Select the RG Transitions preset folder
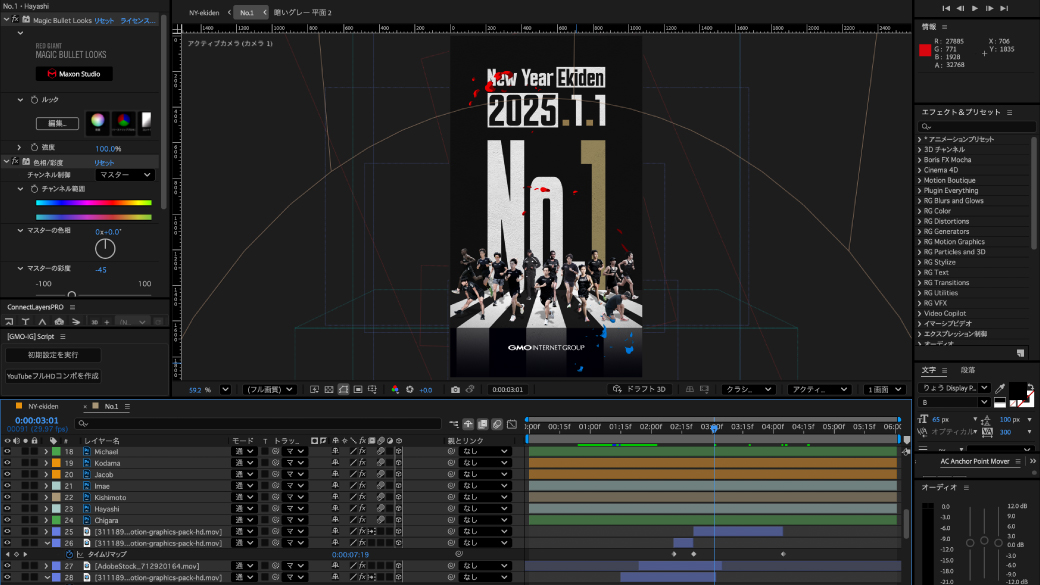The image size is (1040, 585). 946,283
